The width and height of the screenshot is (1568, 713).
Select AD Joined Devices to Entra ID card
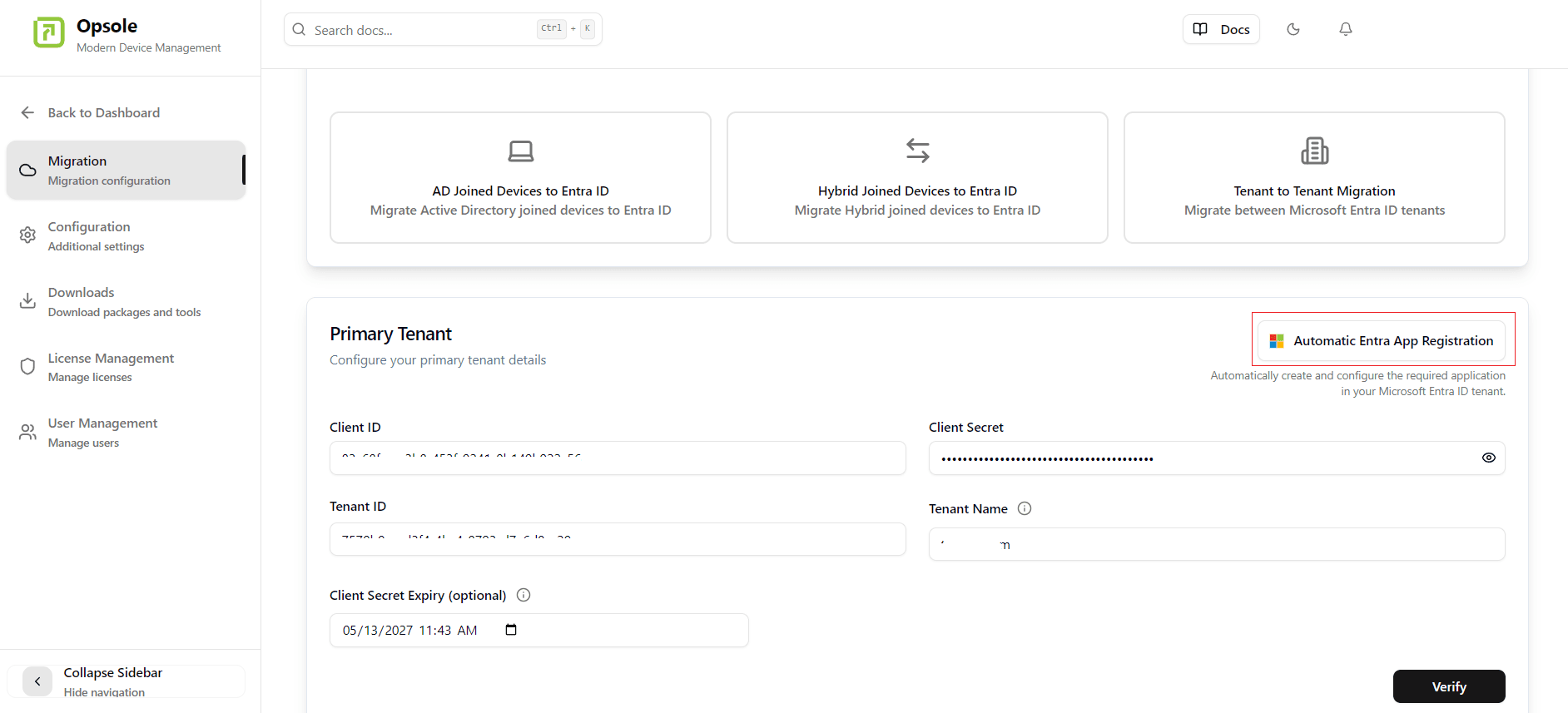[521, 177]
